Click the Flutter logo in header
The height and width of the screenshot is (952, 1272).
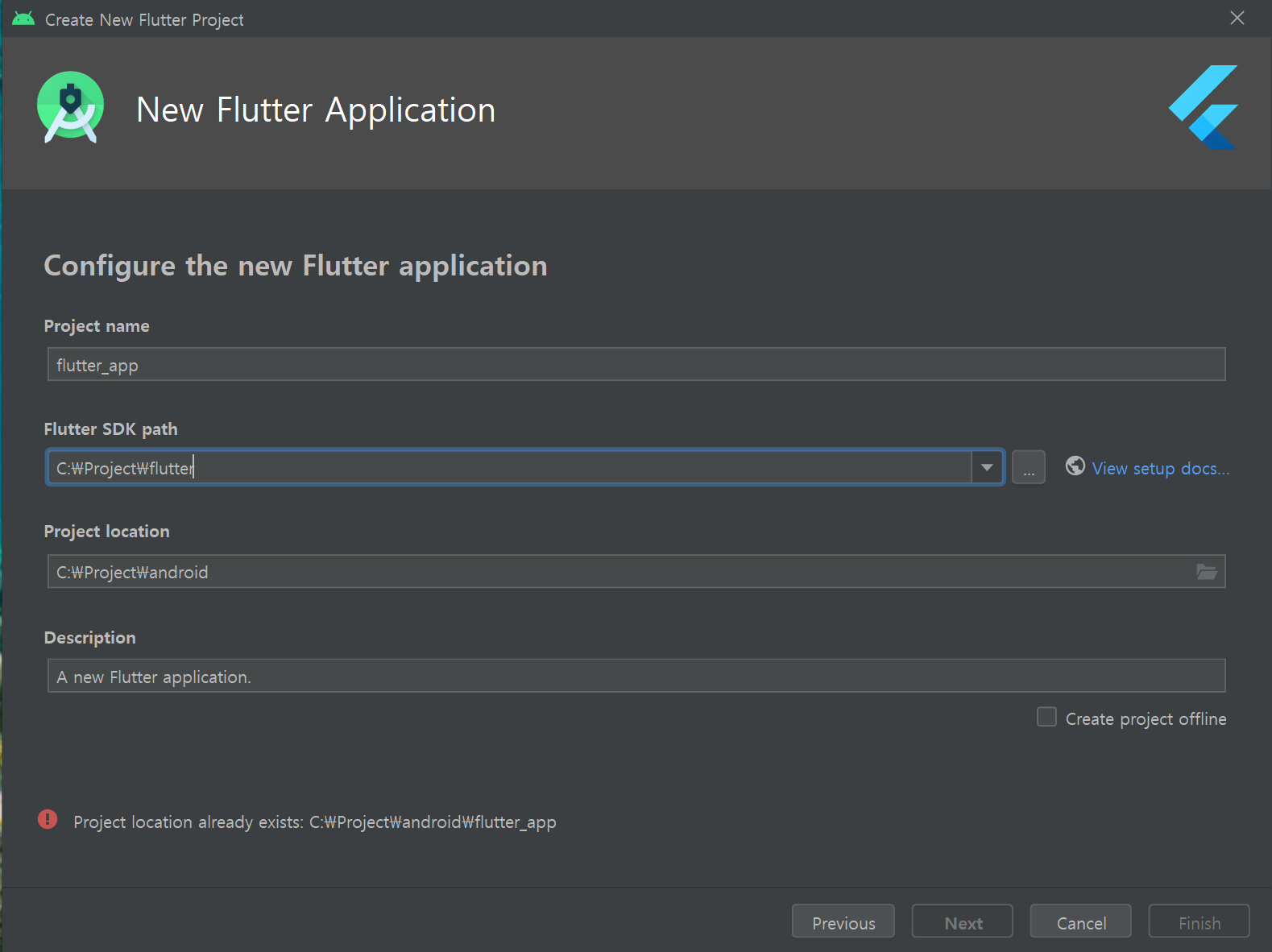click(1204, 107)
